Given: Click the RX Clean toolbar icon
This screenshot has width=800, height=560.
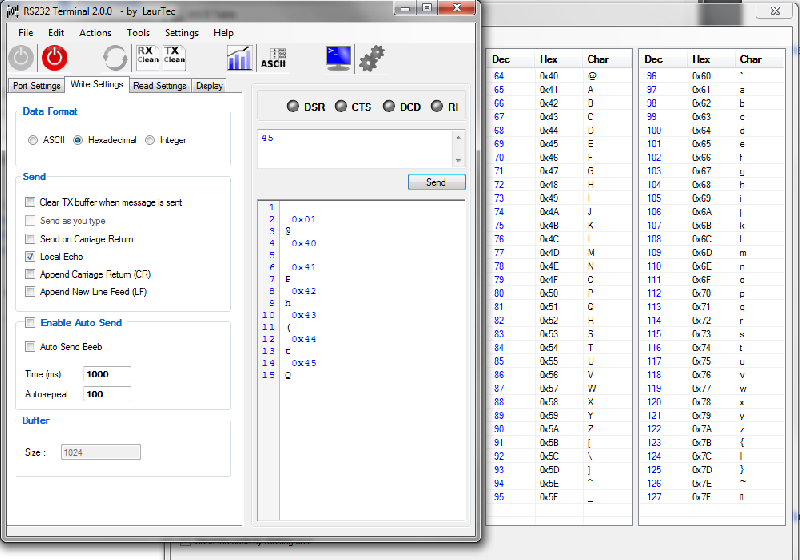Looking at the screenshot, I should point(148,57).
